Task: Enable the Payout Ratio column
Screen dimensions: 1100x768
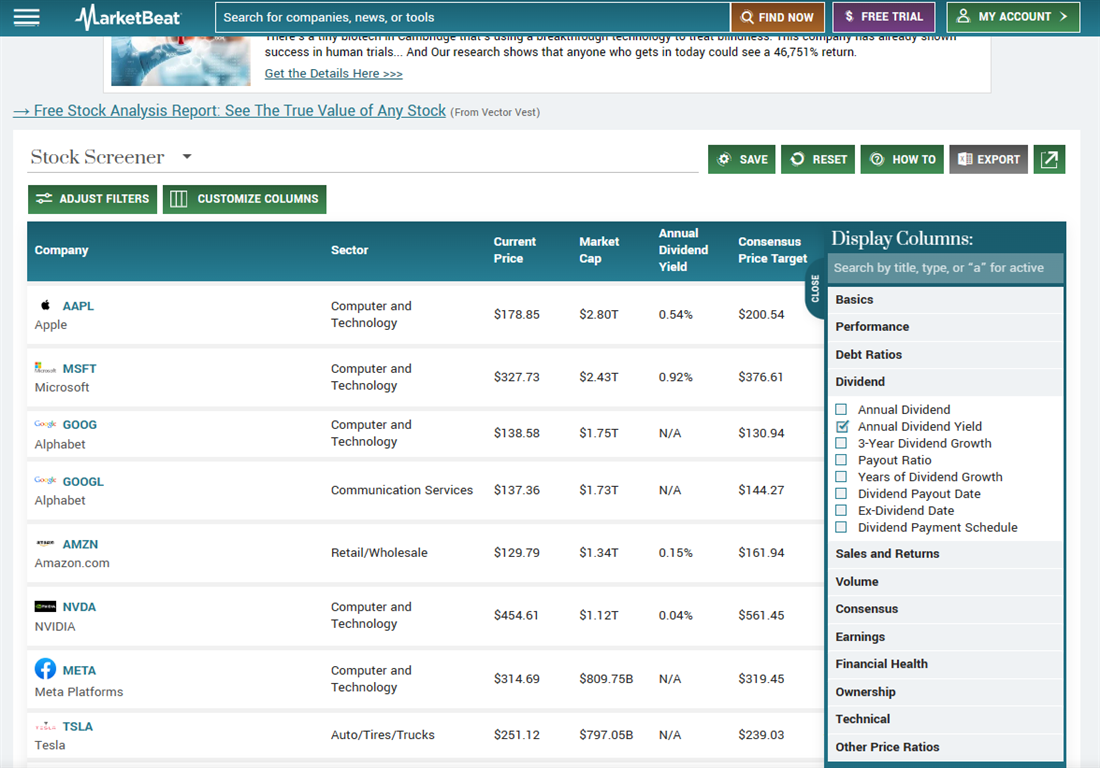Action: coord(841,460)
